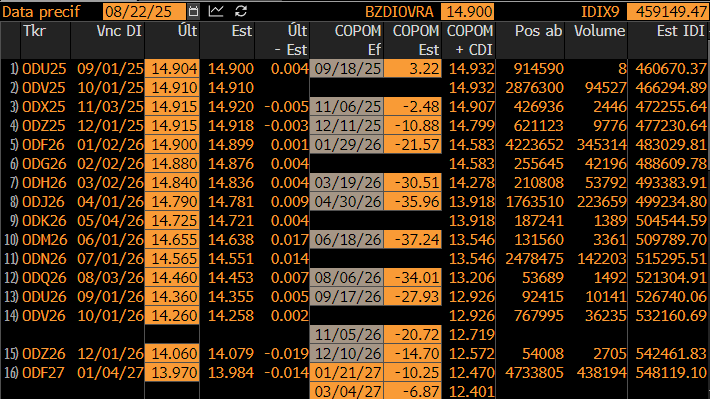Screen dimensions: 710x399
Task: Edit ODZ26 last price cell 14.060
Action: coord(172,354)
